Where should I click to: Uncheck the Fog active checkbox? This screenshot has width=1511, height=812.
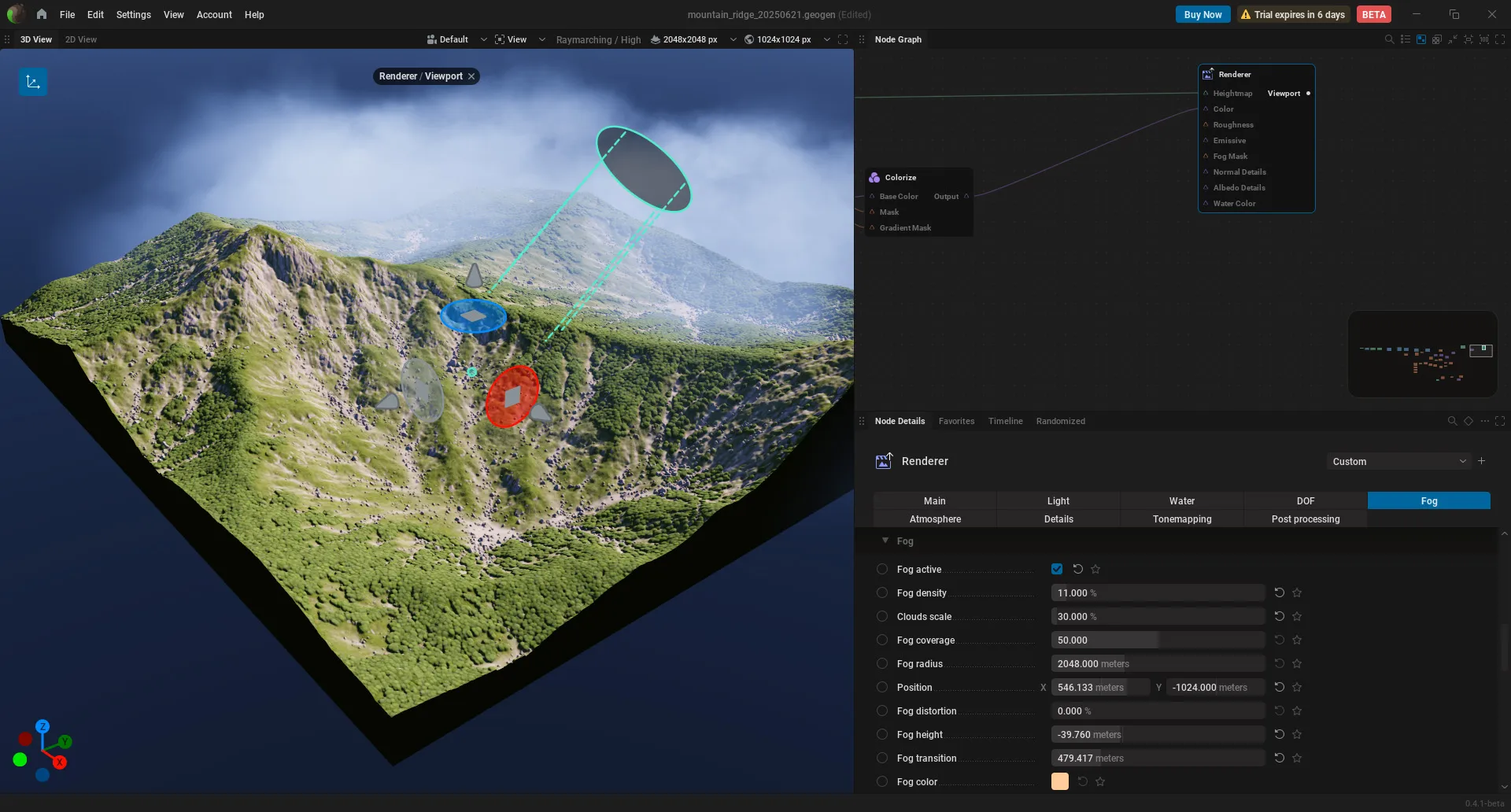[x=1057, y=569]
